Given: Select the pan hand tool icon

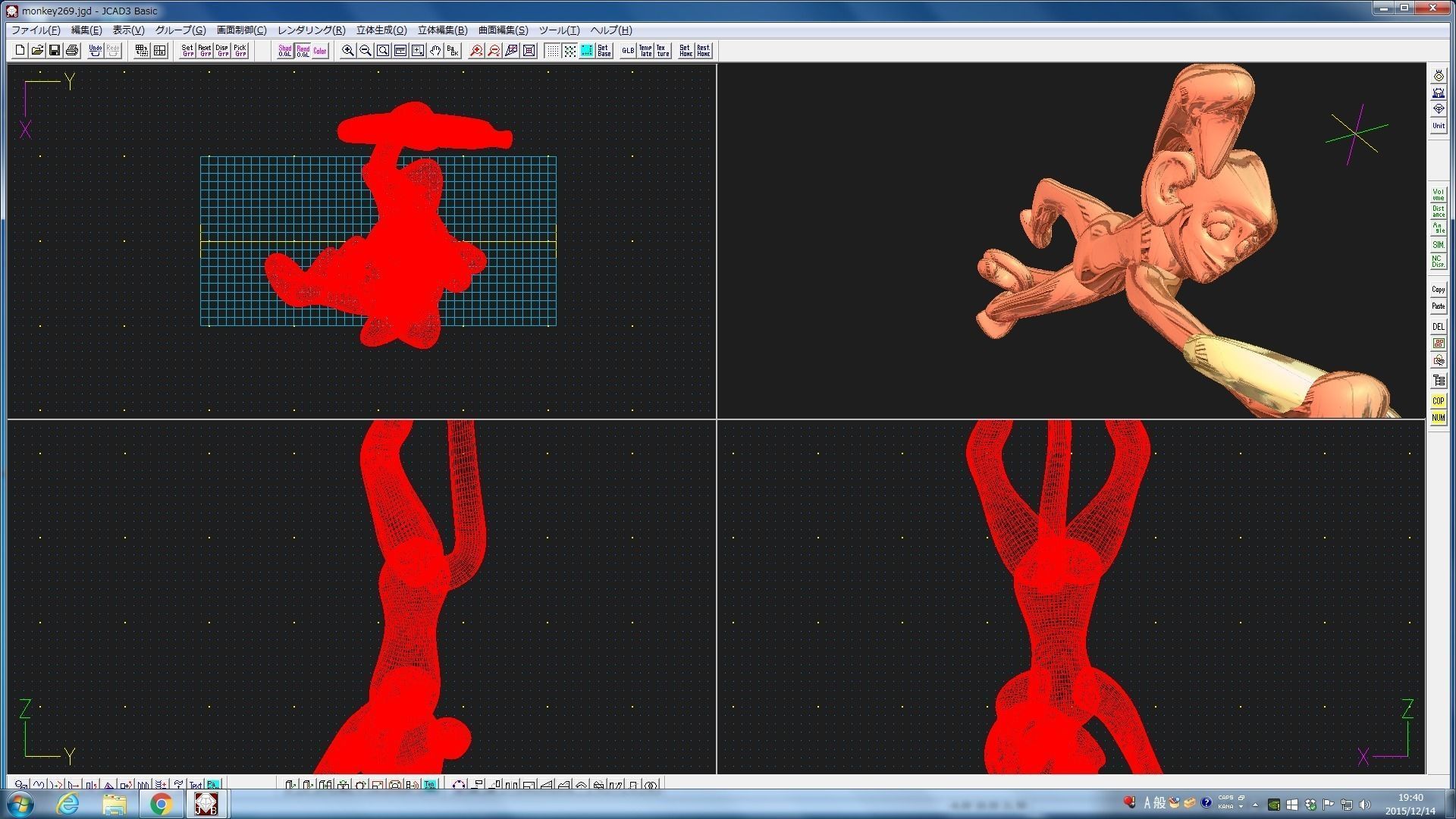Looking at the screenshot, I should (435, 51).
